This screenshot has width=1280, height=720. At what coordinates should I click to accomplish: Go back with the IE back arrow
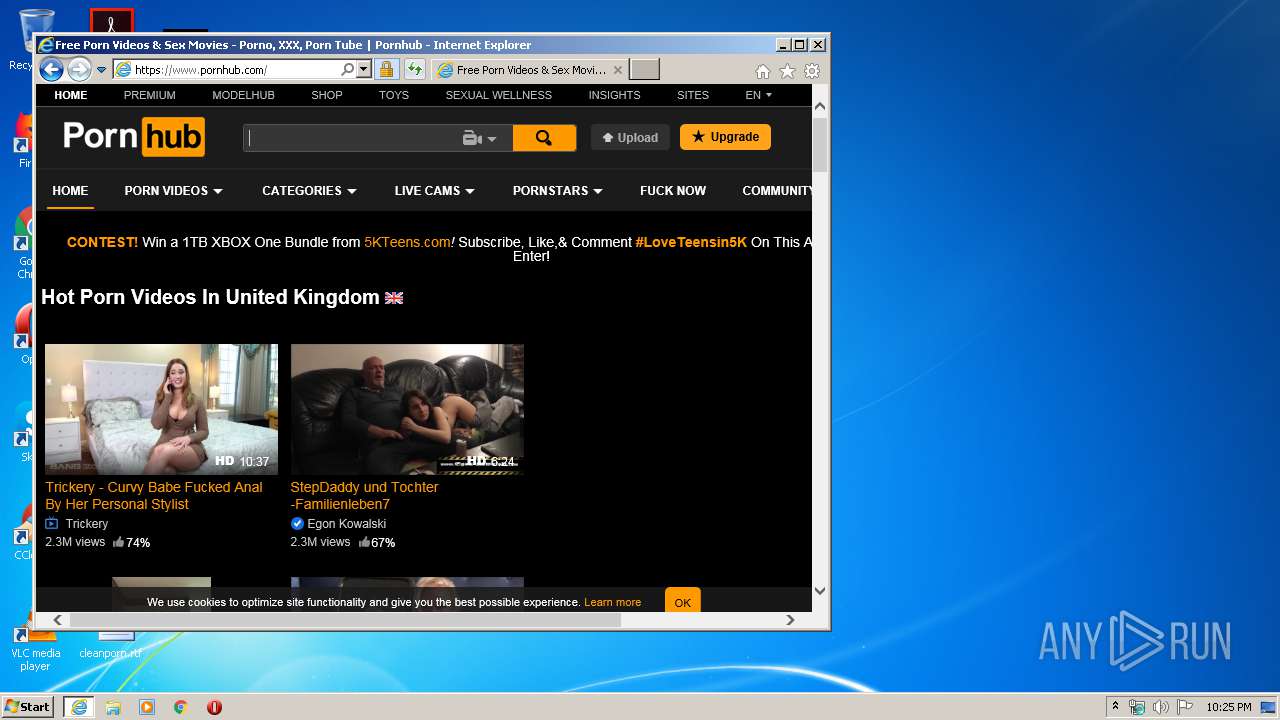click(x=51, y=70)
